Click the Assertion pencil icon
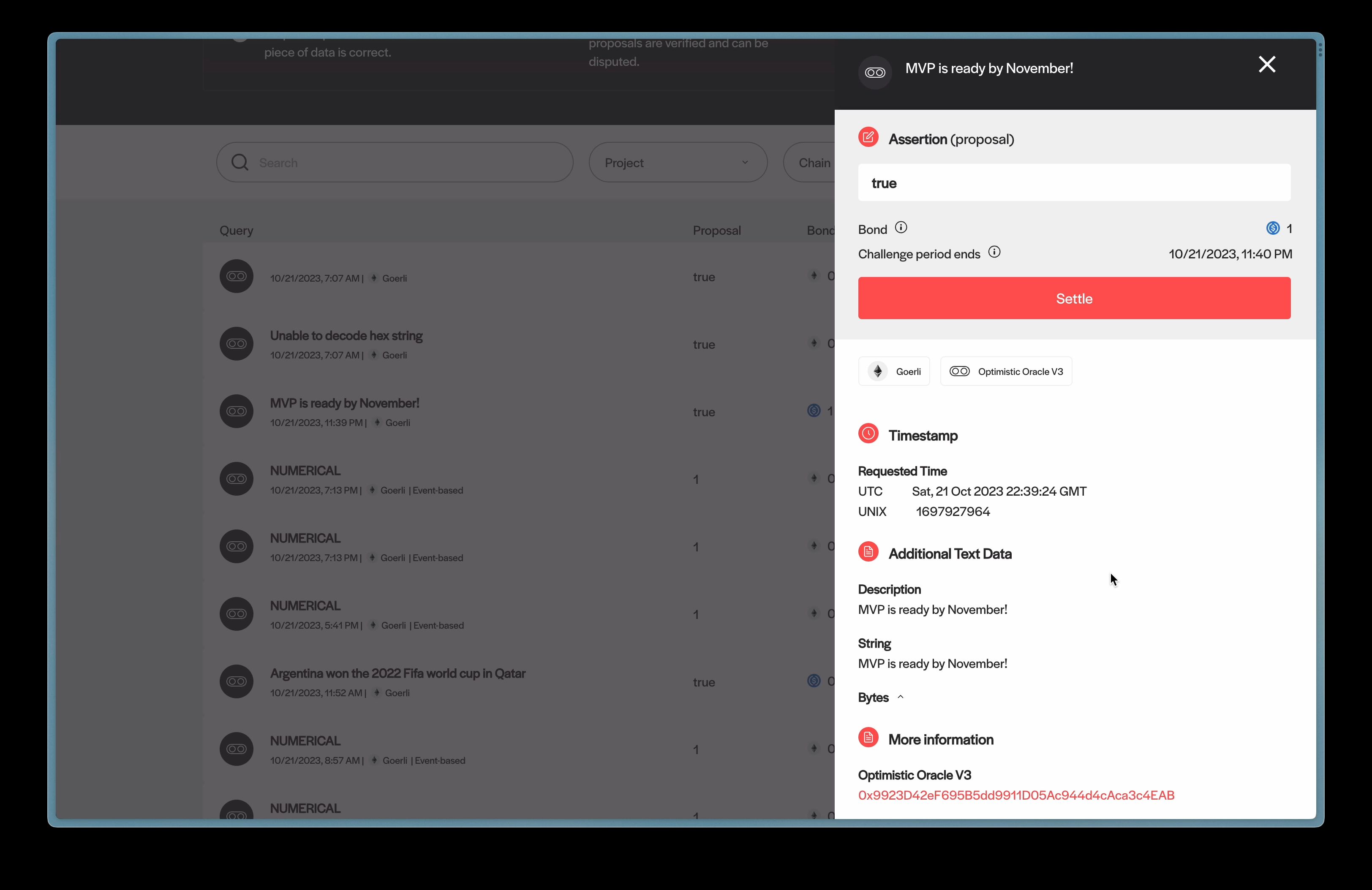The width and height of the screenshot is (1372, 890). [x=868, y=137]
